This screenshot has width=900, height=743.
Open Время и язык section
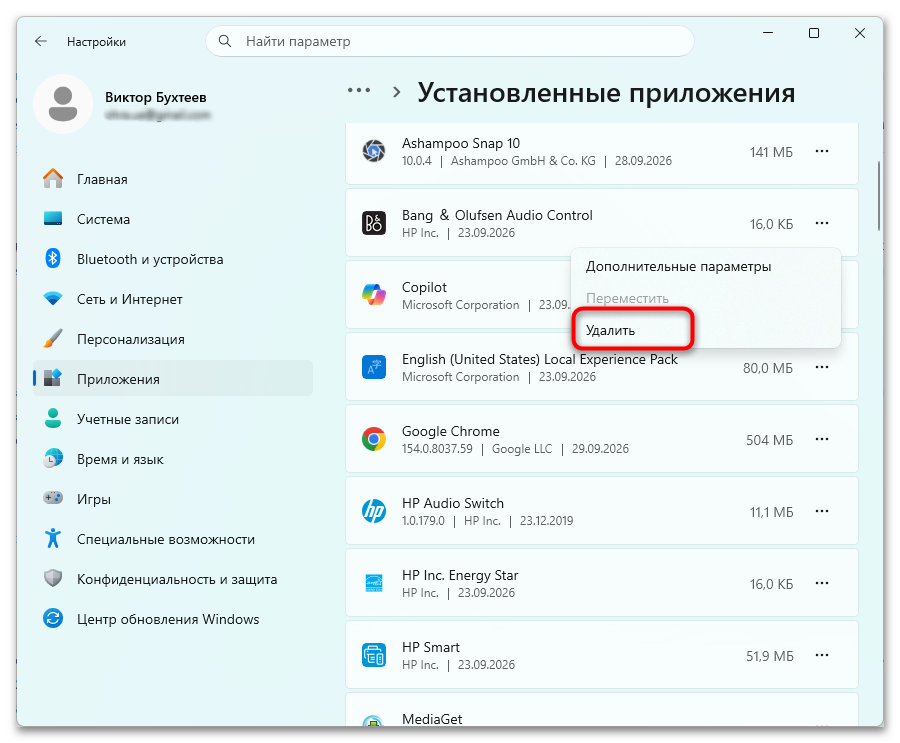173,459
